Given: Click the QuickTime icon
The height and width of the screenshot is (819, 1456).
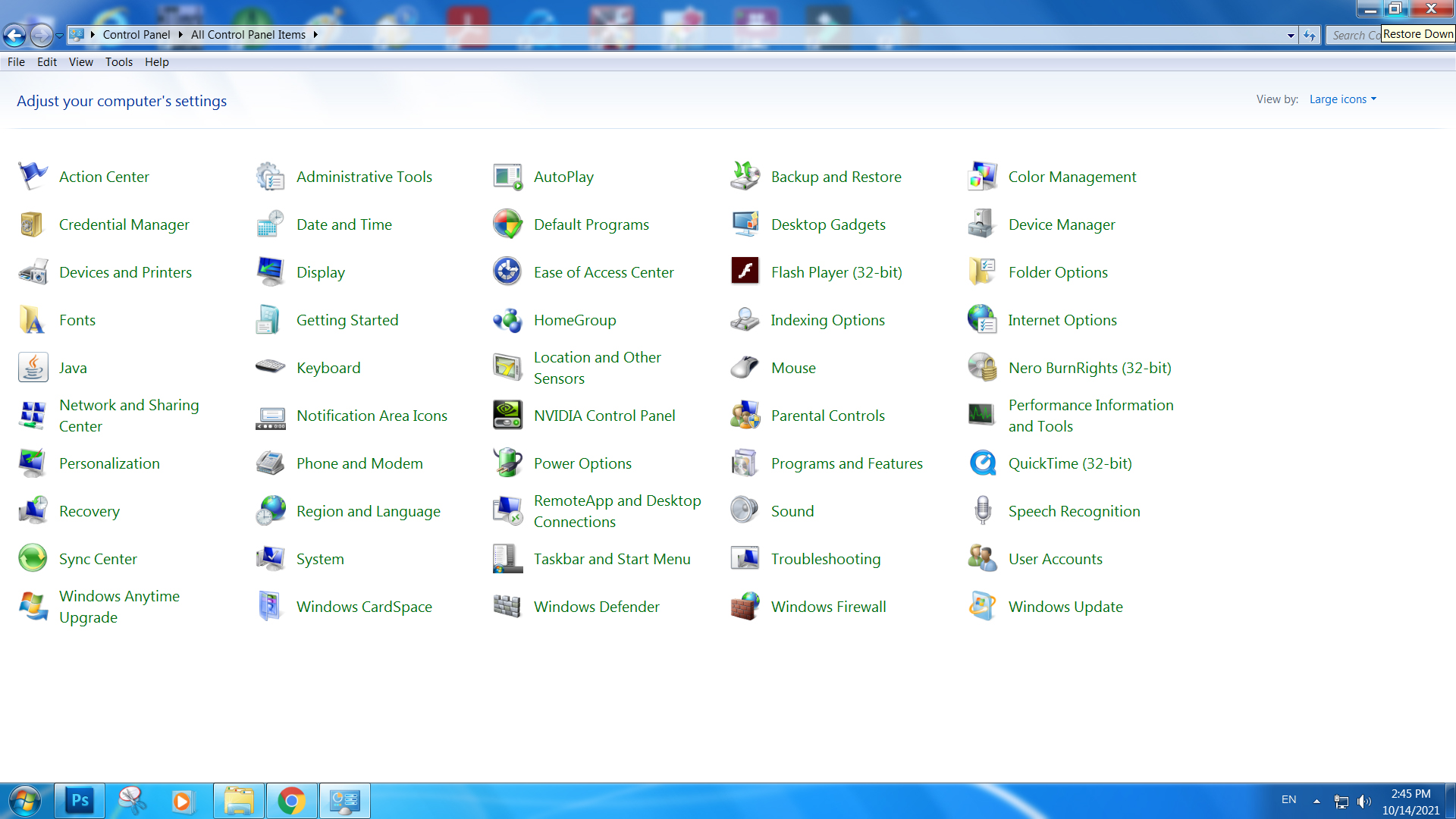Looking at the screenshot, I should [983, 463].
